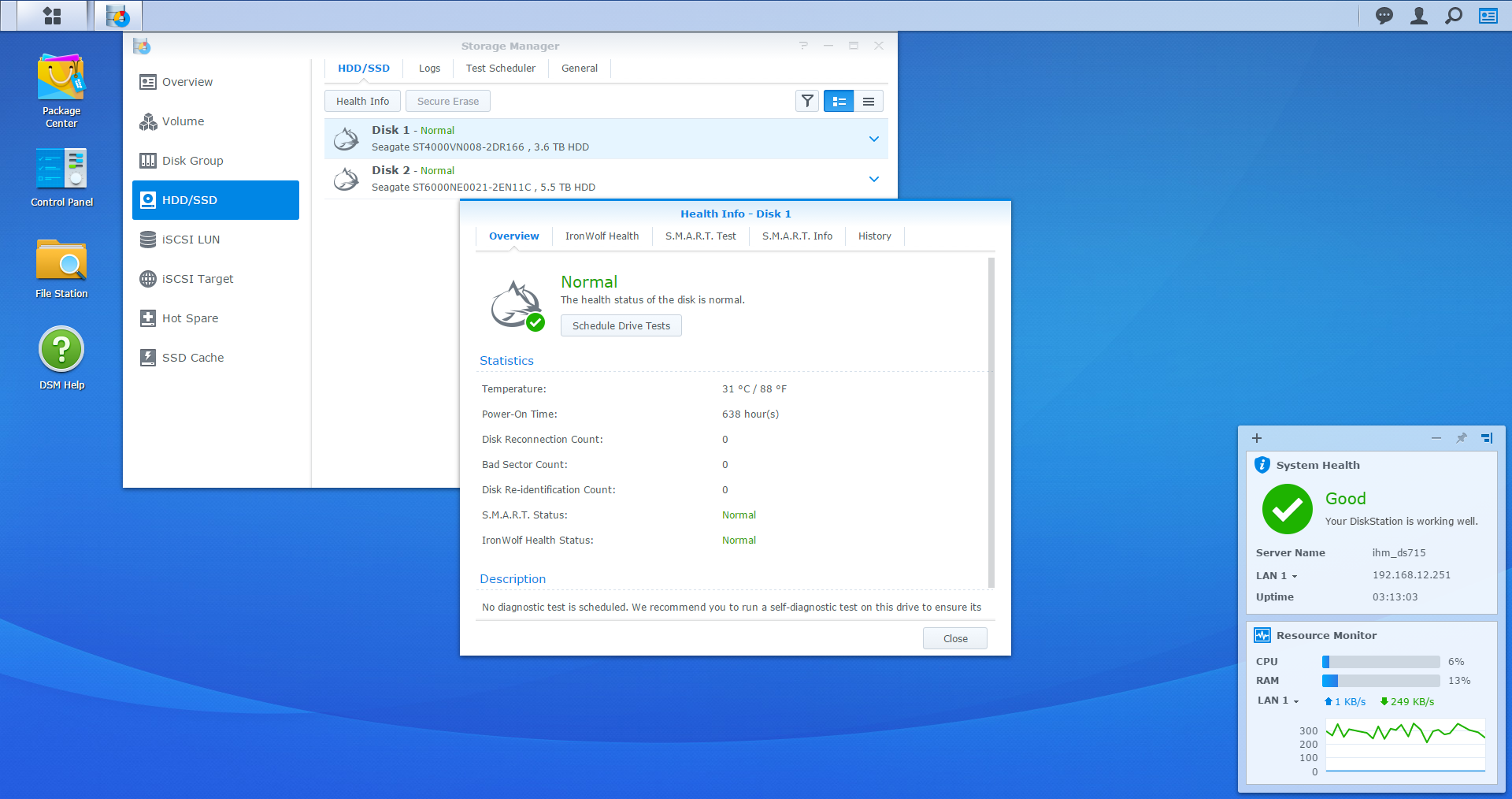Screen dimensions: 1512x799
Task: Click the green Good checkmark icon
Action: click(x=1288, y=509)
